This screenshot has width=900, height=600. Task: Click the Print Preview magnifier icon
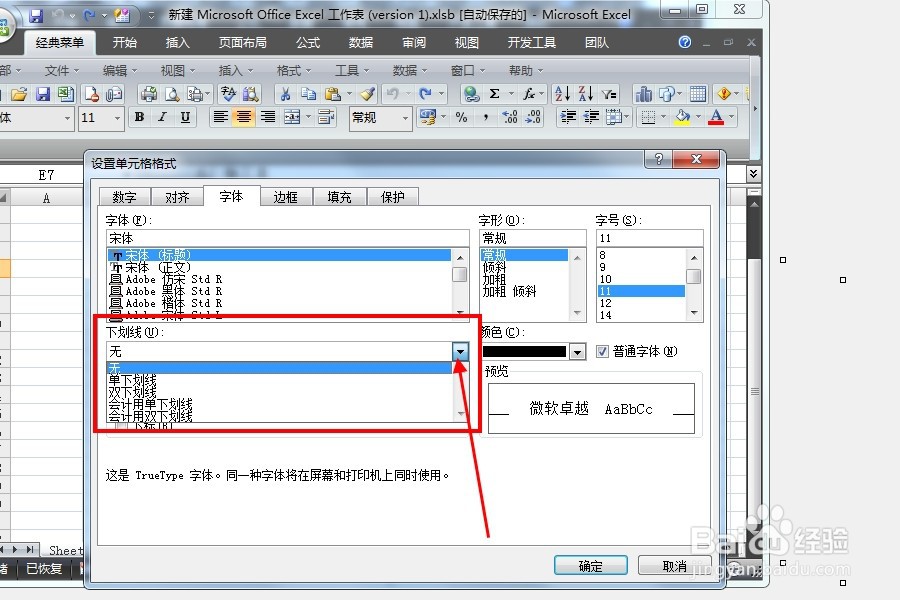point(172,94)
